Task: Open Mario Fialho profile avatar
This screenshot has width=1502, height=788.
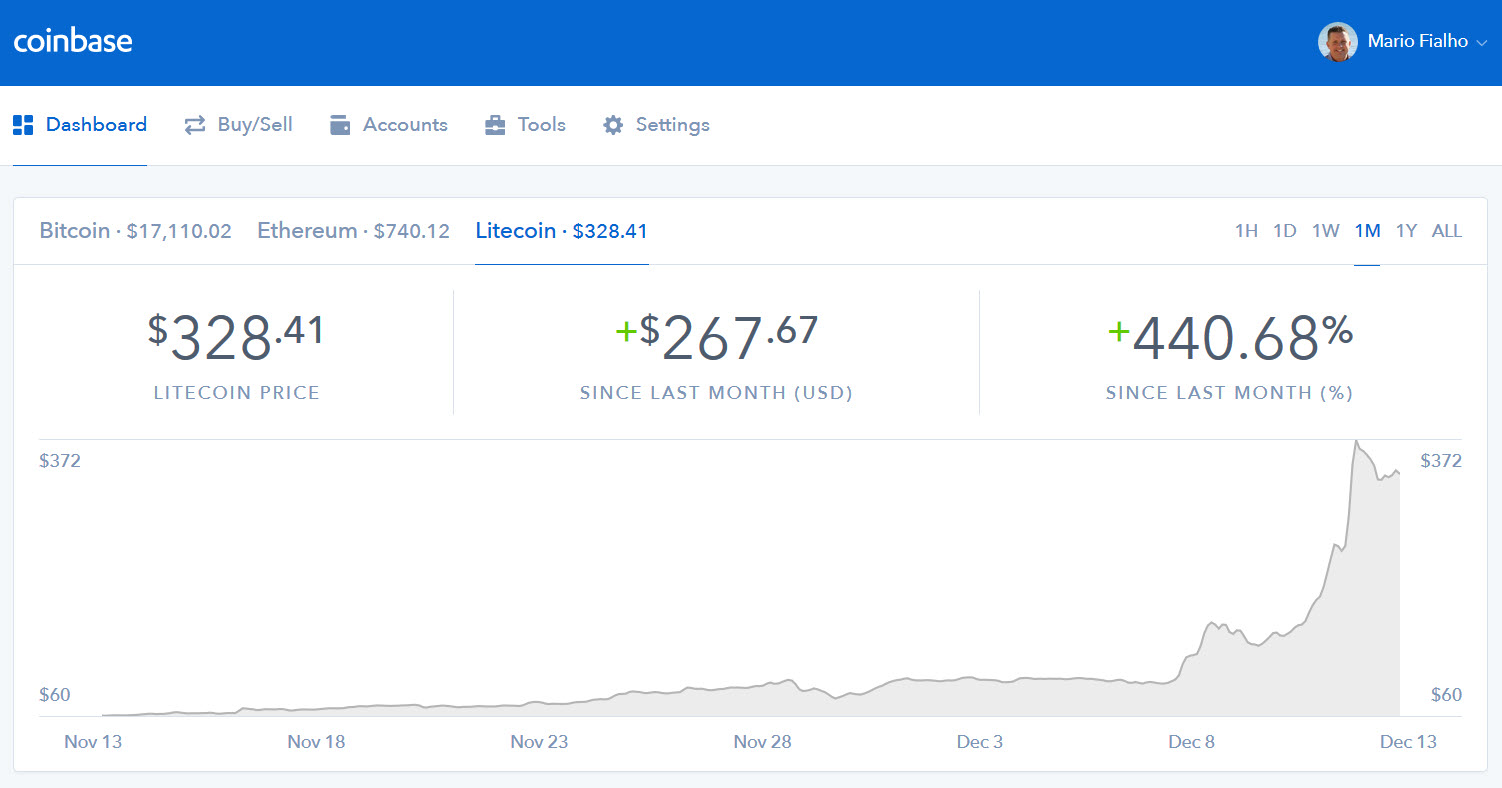Action: pos(1337,42)
